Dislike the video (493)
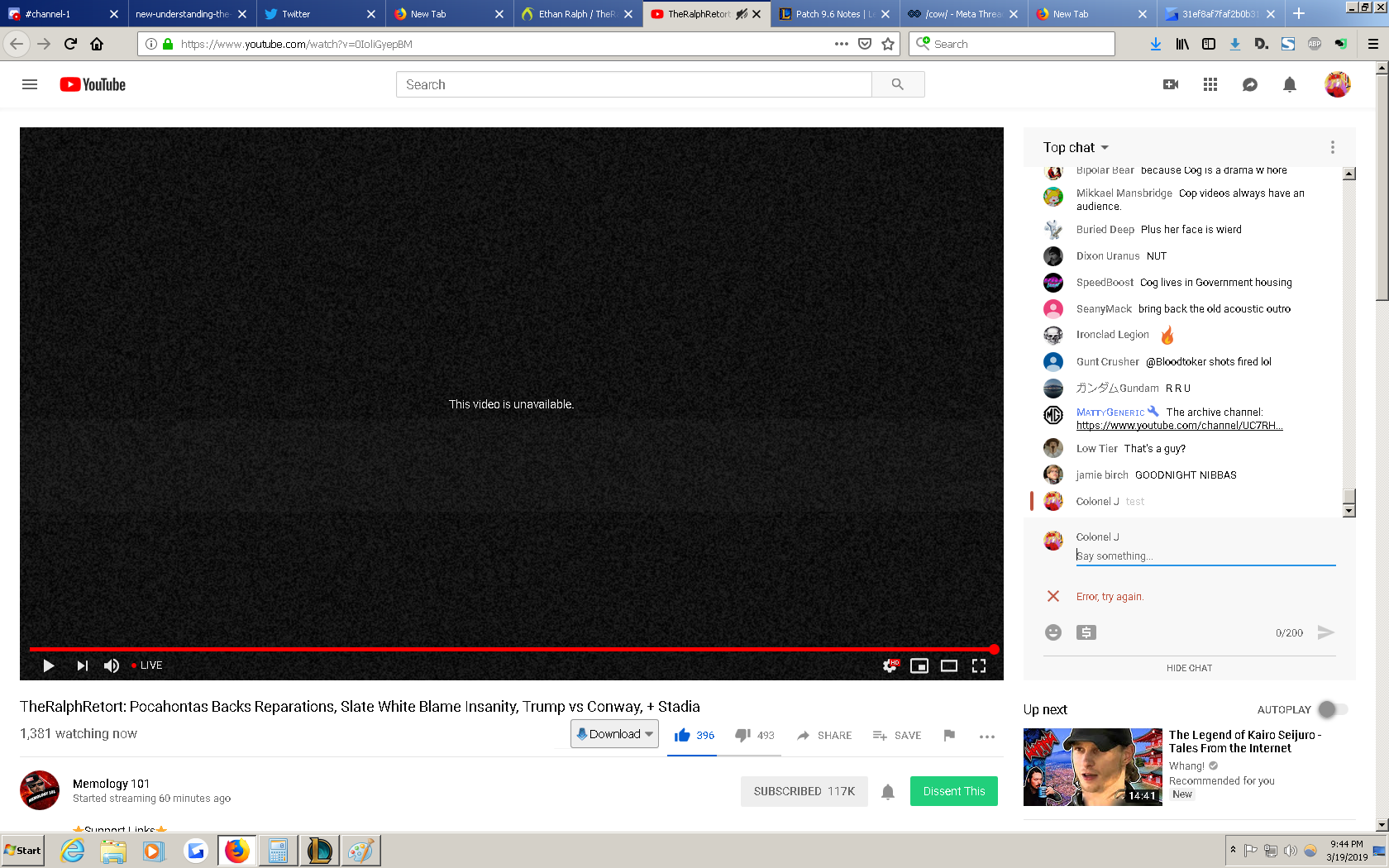This screenshot has width=1389, height=868. click(x=755, y=736)
